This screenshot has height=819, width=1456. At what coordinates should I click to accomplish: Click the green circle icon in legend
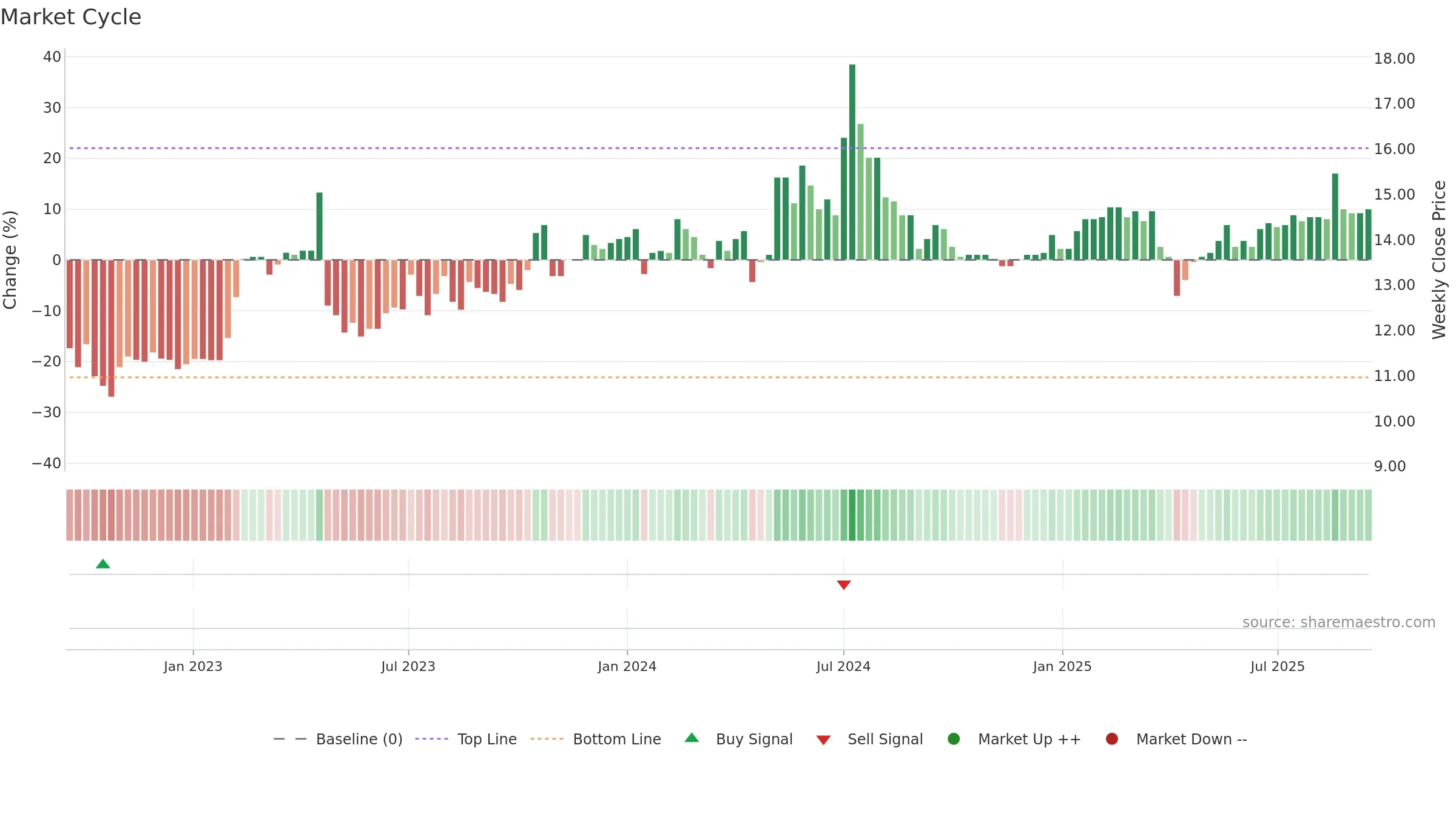tap(954, 739)
